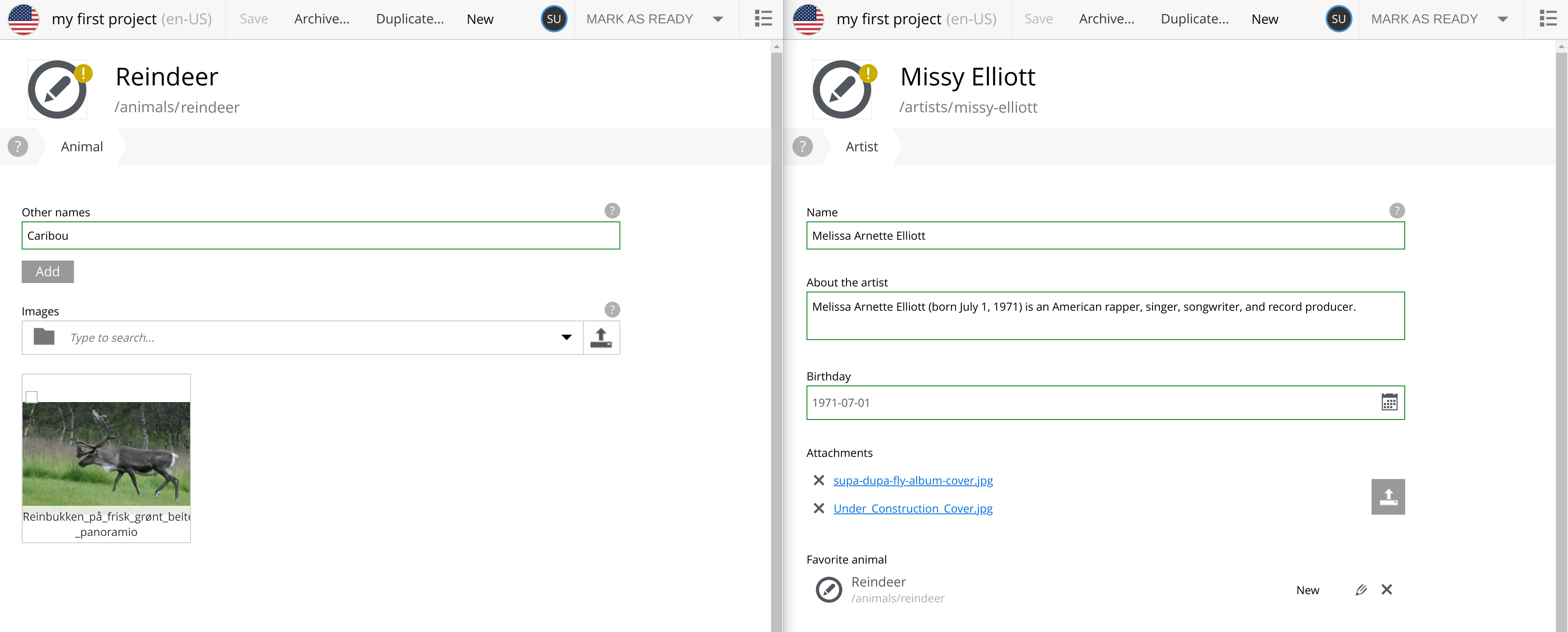1568x632 pixels.
Task: Click the US flag icon in Missy Elliott pane
Action: coord(808,19)
